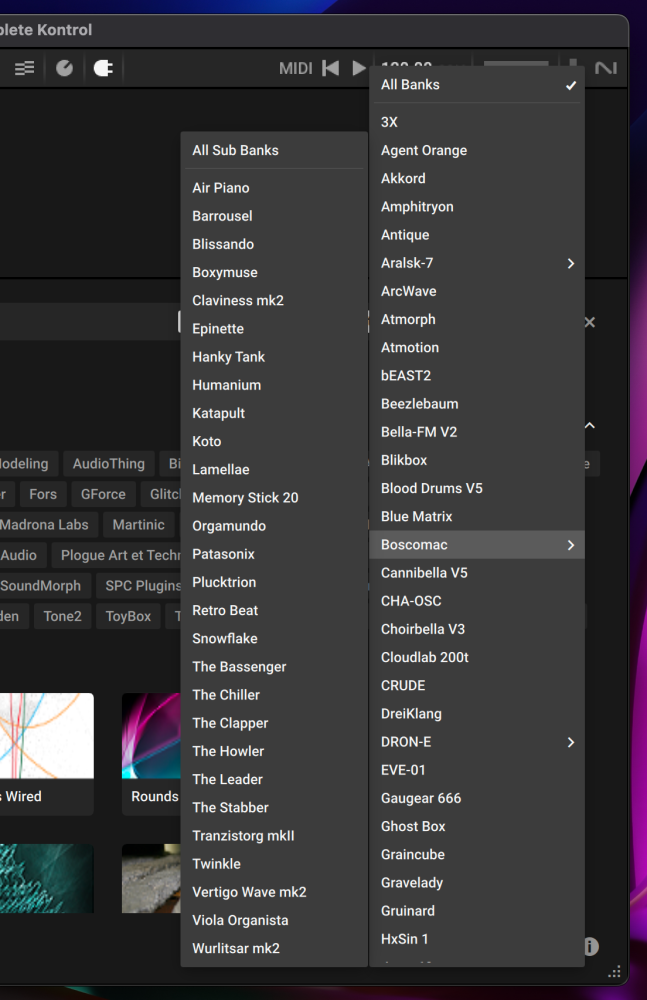Screen dimensions: 647x1000
Task: Choose Katapult sub bank
Action: (x=274, y=413)
